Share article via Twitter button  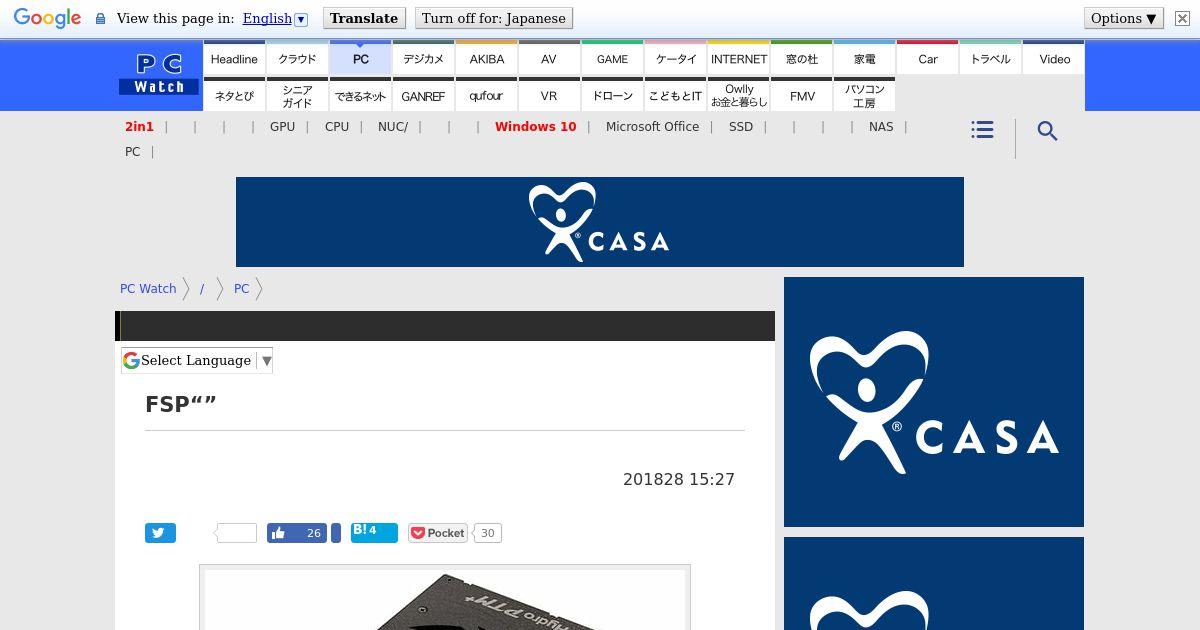point(160,533)
